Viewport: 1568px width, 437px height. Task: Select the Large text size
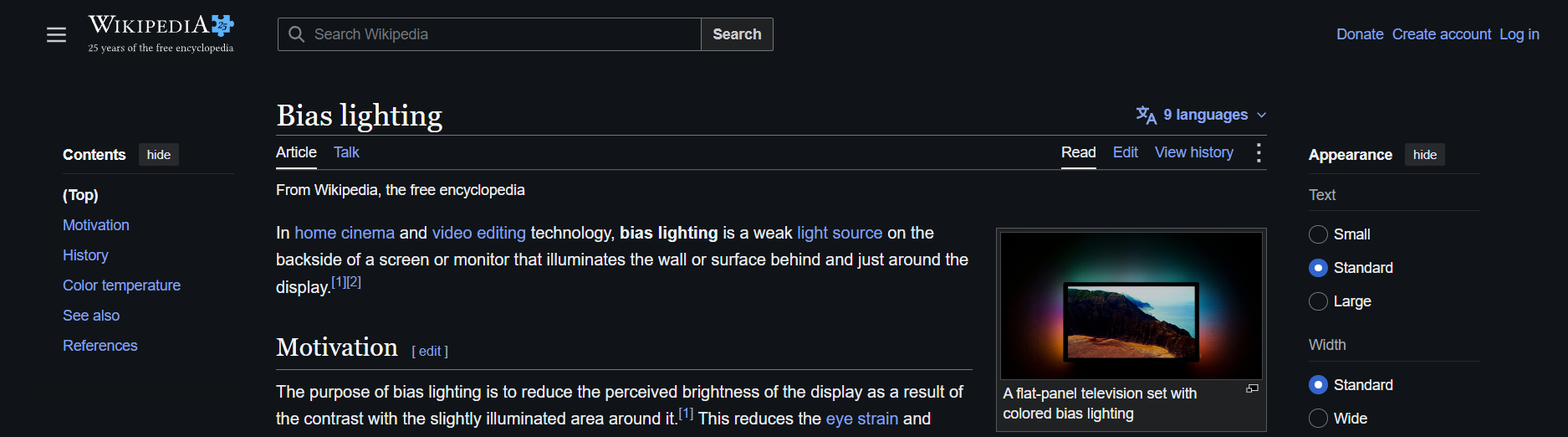click(x=1318, y=301)
